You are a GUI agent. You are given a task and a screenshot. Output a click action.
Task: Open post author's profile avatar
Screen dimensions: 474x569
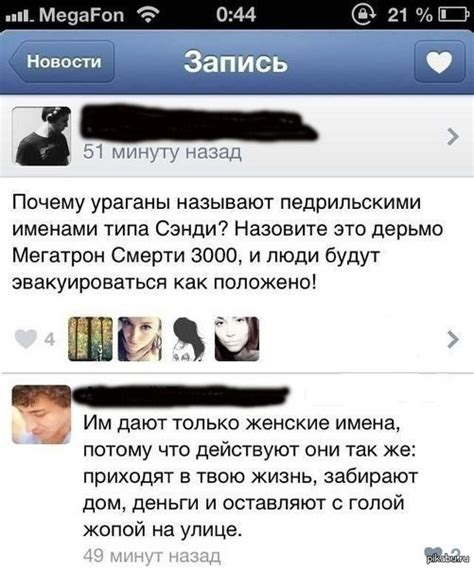tap(41, 136)
